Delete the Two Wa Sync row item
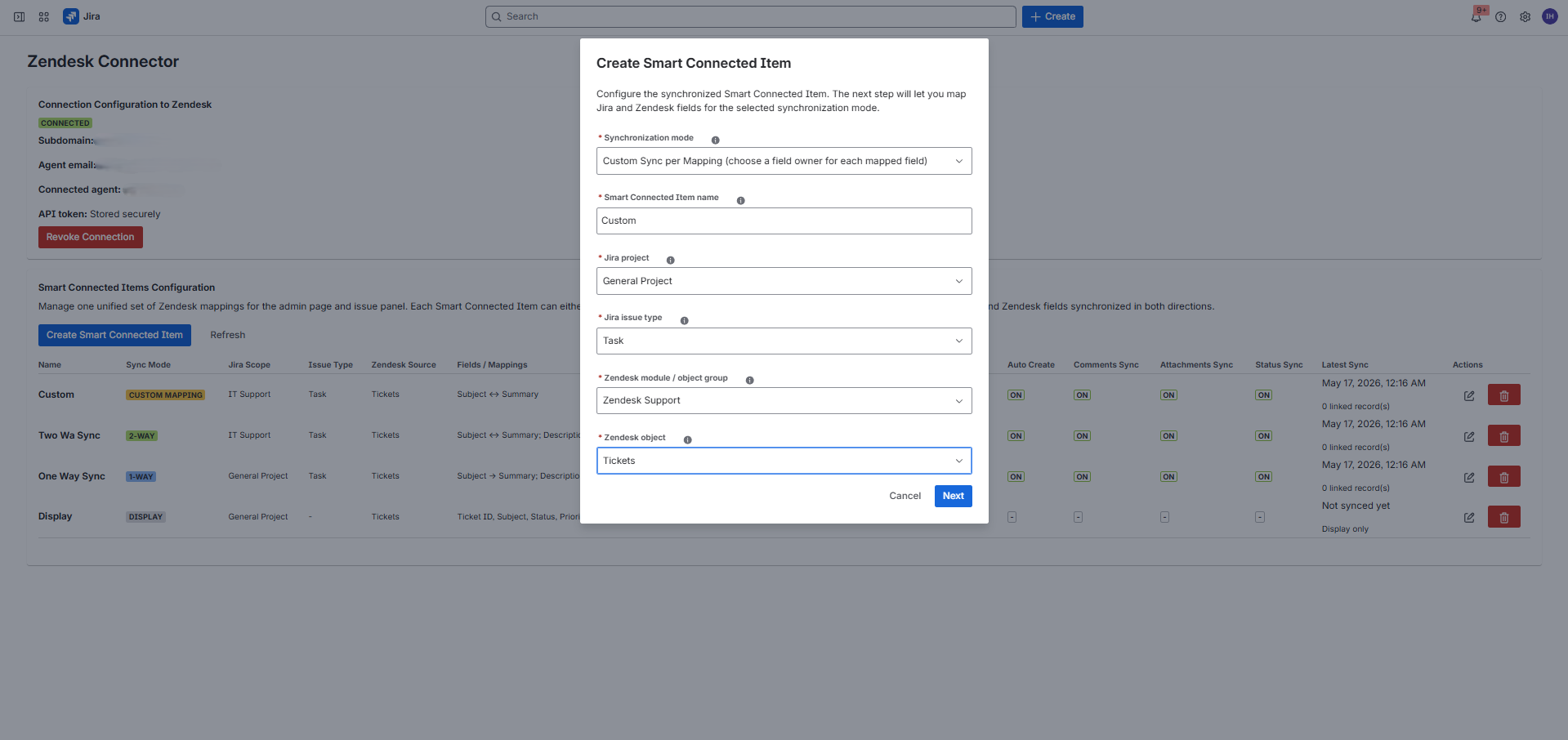Image resolution: width=1568 pixels, height=740 pixels. (x=1503, y=435)
